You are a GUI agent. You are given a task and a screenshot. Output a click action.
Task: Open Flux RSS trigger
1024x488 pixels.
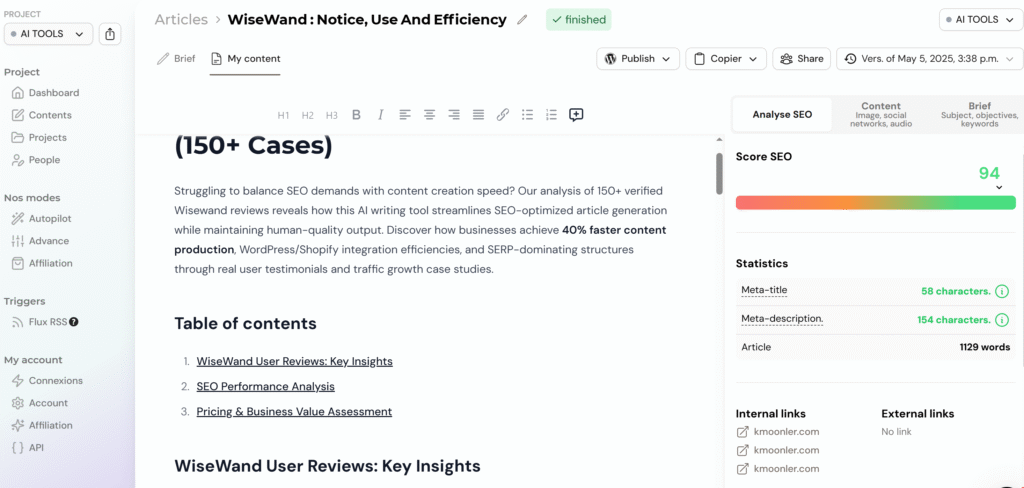pyautogui.click(x=39, y=322)
